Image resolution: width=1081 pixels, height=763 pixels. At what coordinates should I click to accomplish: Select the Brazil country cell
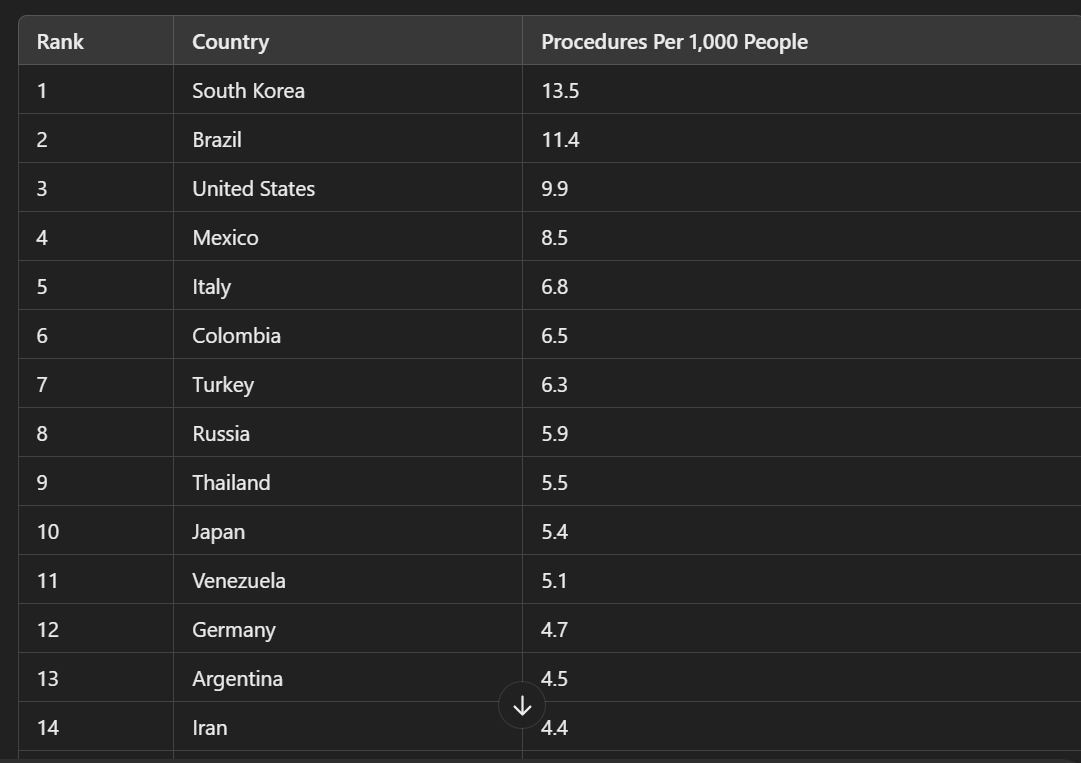[347, 139]
